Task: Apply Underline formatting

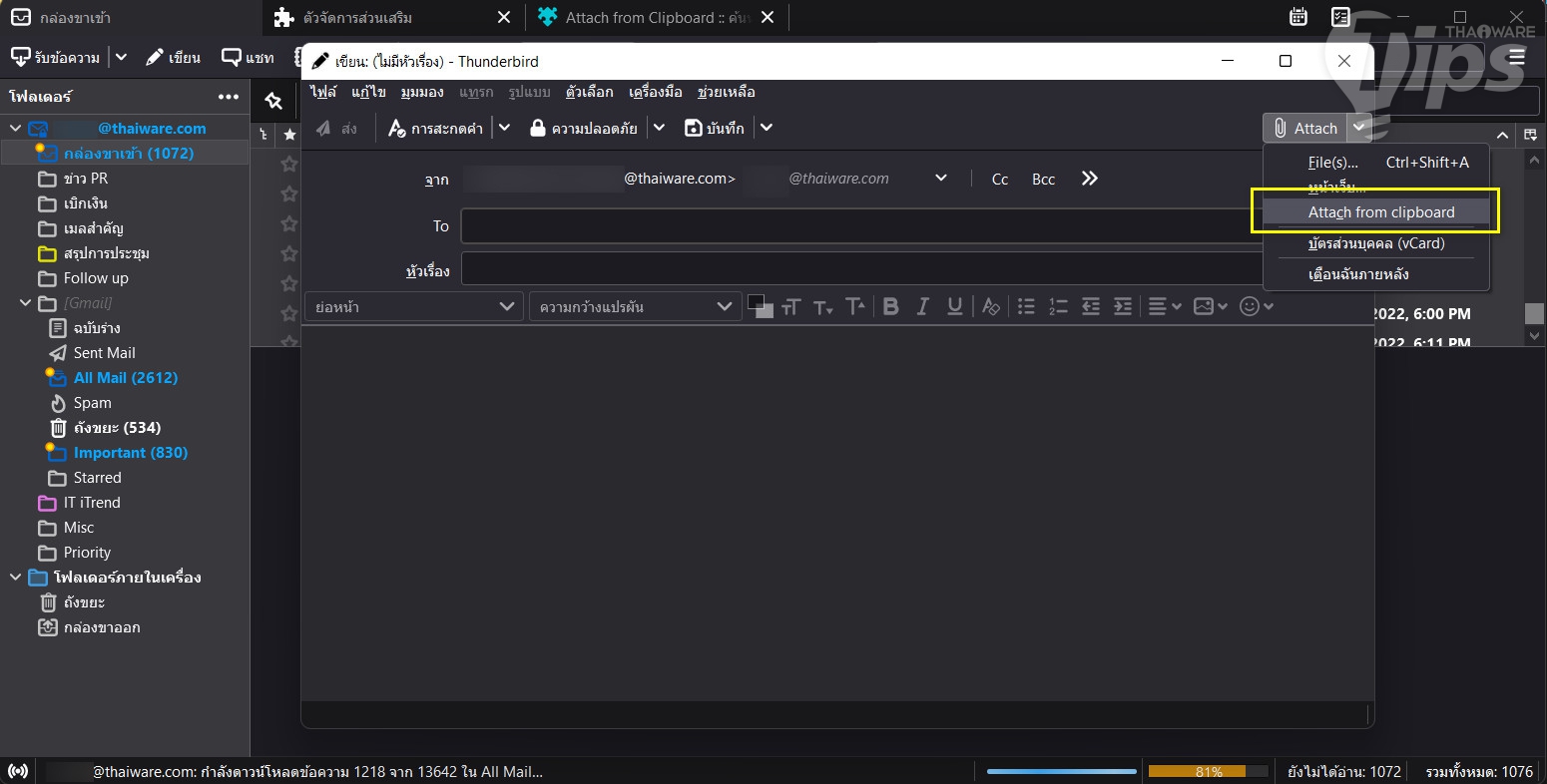Action: coord(955,307)
